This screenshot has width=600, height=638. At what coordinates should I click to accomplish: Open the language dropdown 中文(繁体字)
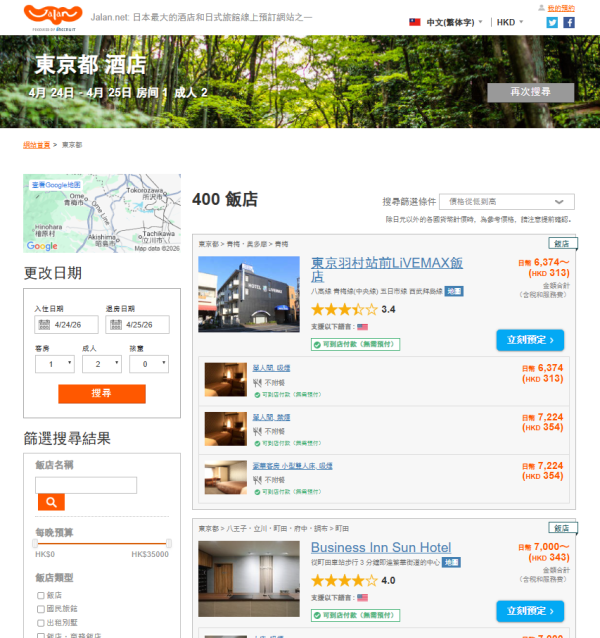point(454,22)
